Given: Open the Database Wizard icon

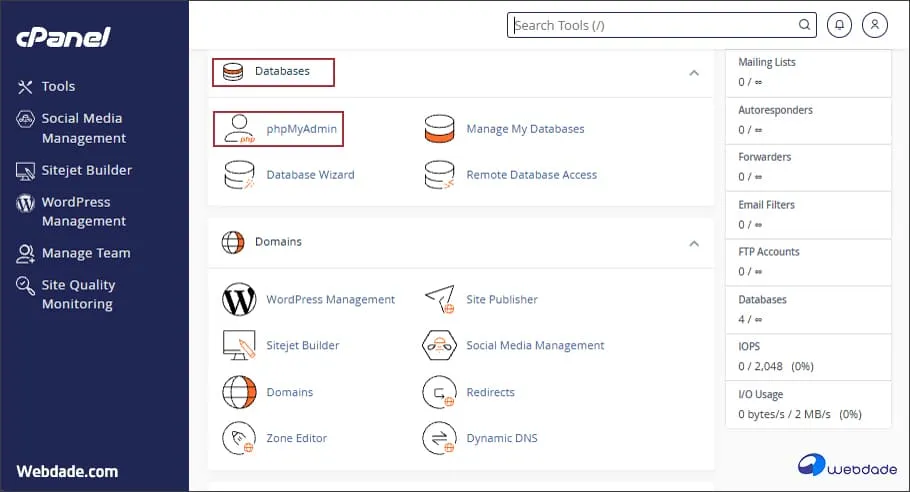Looking at the screenshot, I should click(239, 175).
